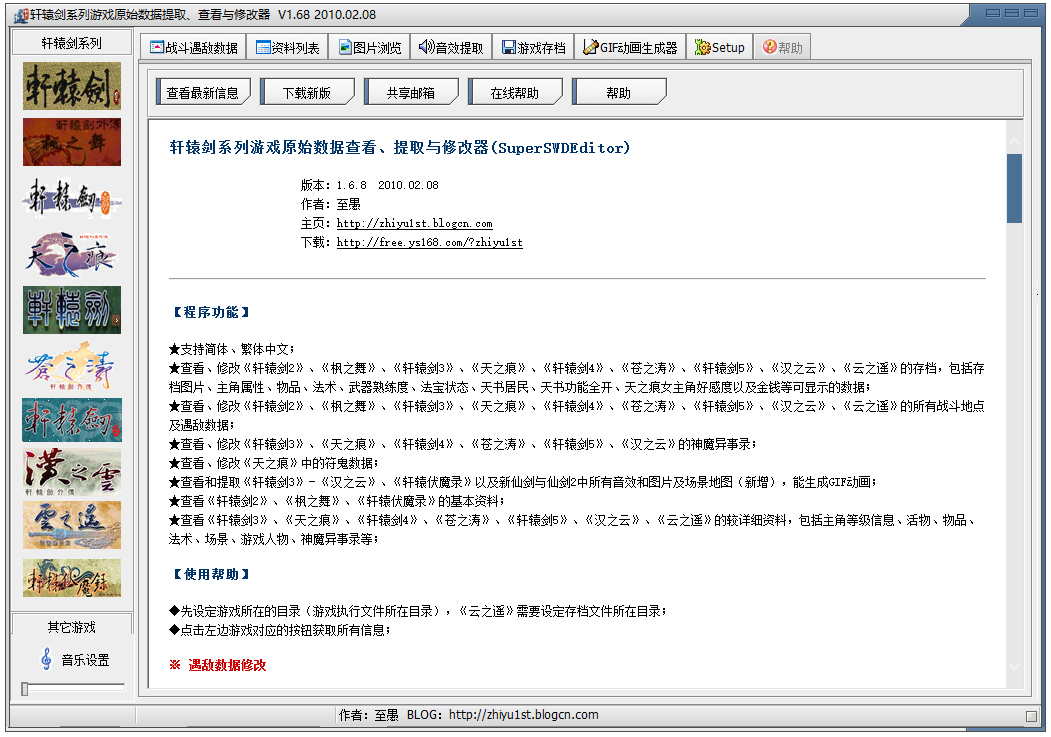Screen dimensions: 1051x737
Task: Open homepage link zhiyu1st.blogcn.com in document
Action: [x=414, y=223]
